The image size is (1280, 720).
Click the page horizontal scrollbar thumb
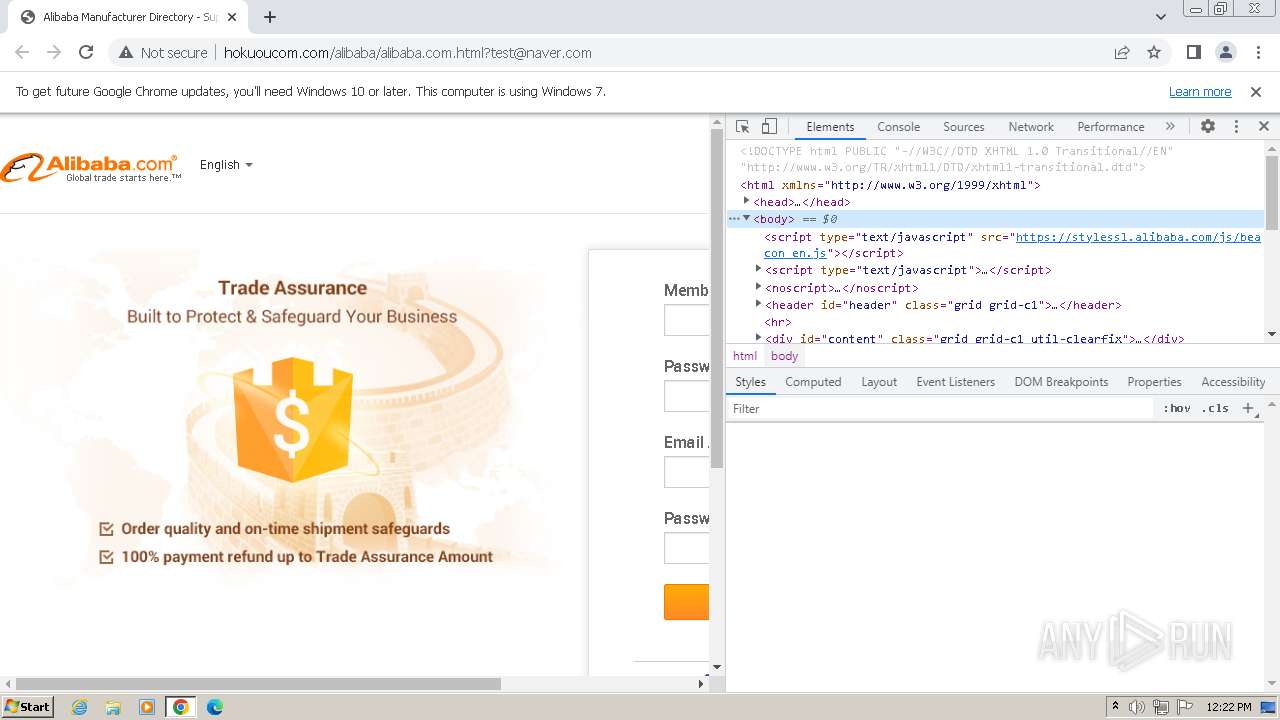click(x=259, y=684)
